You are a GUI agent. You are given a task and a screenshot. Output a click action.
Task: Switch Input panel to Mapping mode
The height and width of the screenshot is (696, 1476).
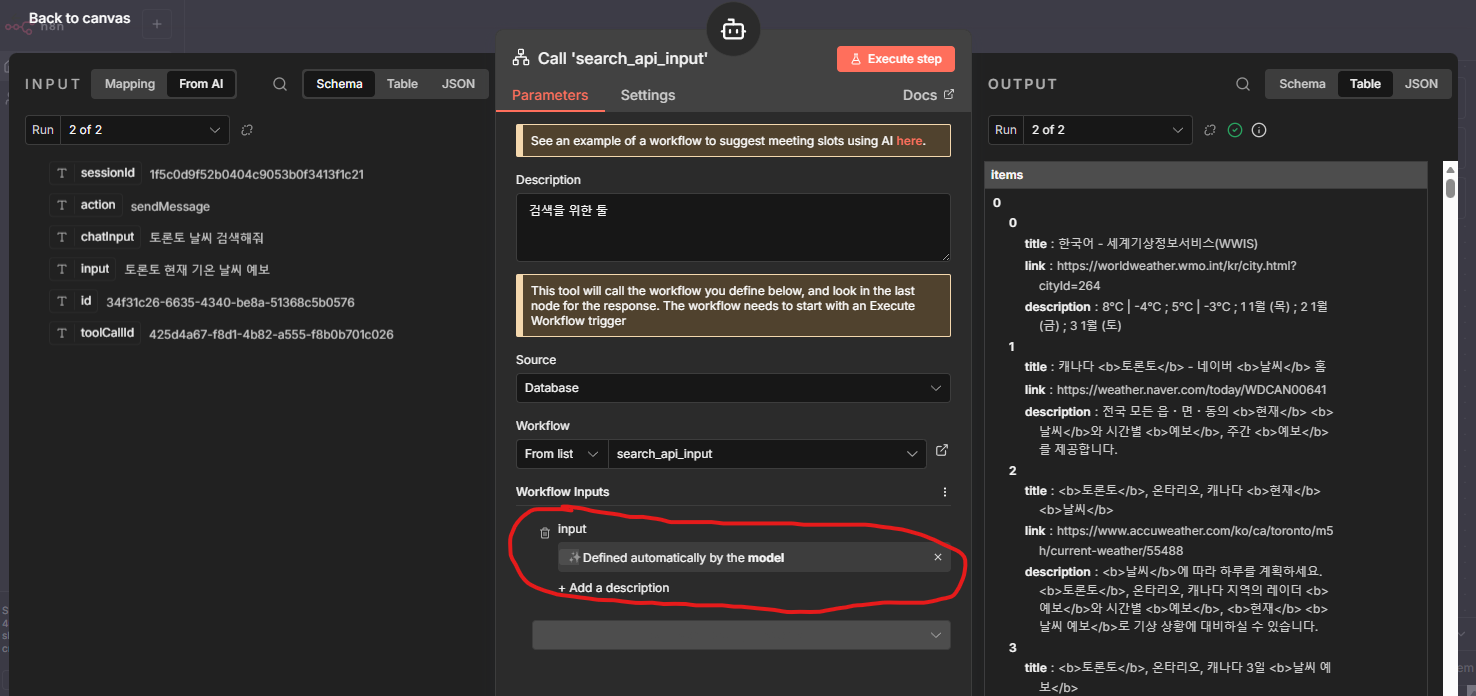coord(130,84)
